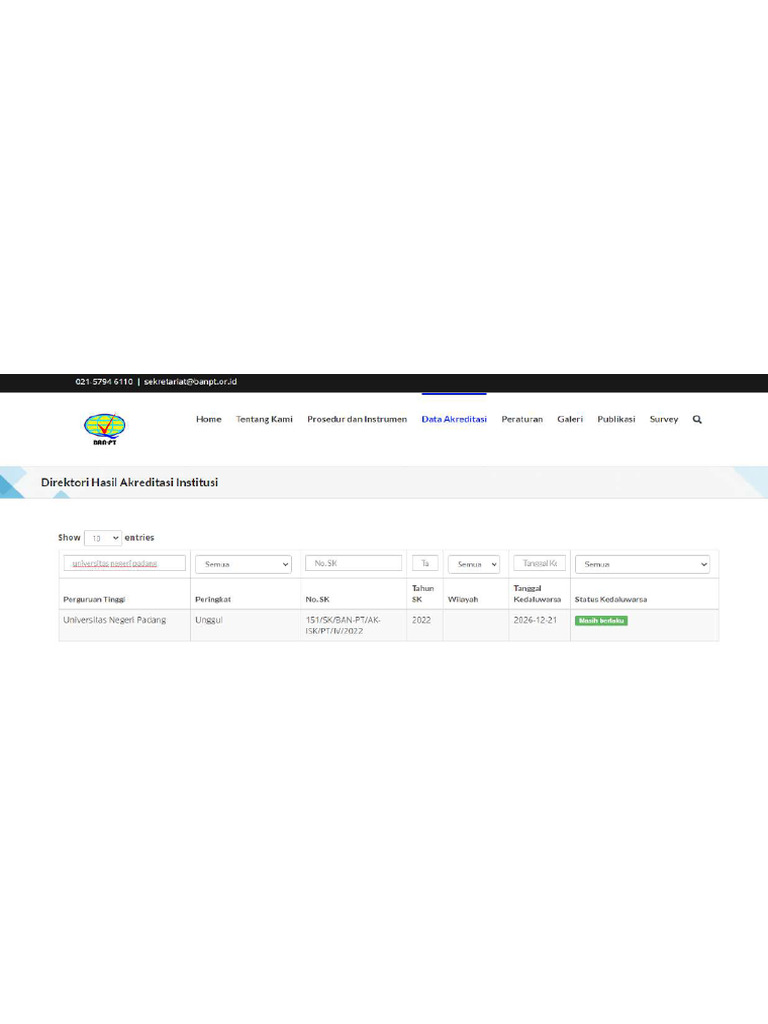Click the Perguruan Tinggi search field
This screenshot has width=768, height=1024.
pyautogui.click(x=125, y=563)
